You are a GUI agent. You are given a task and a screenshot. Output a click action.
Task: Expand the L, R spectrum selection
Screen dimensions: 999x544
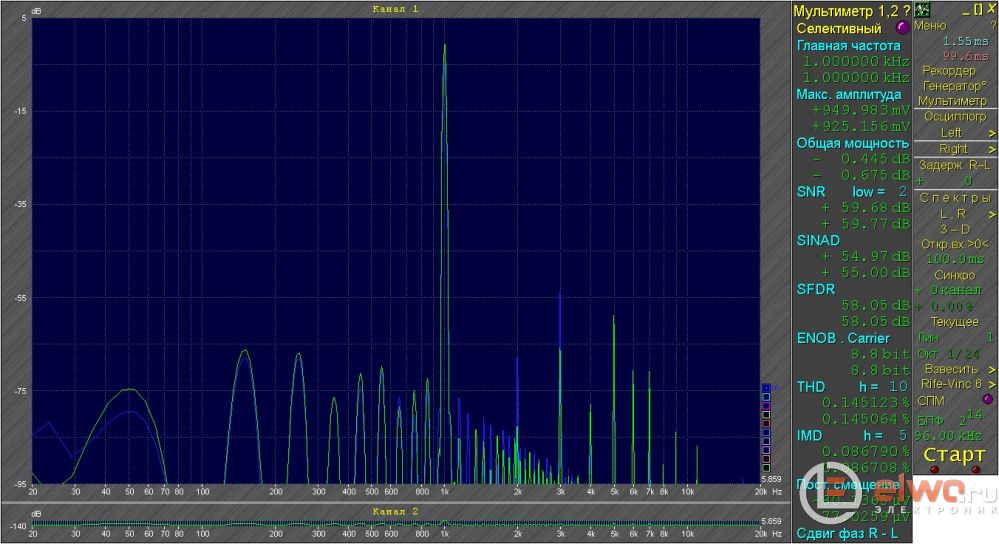(x=955, y=214)
